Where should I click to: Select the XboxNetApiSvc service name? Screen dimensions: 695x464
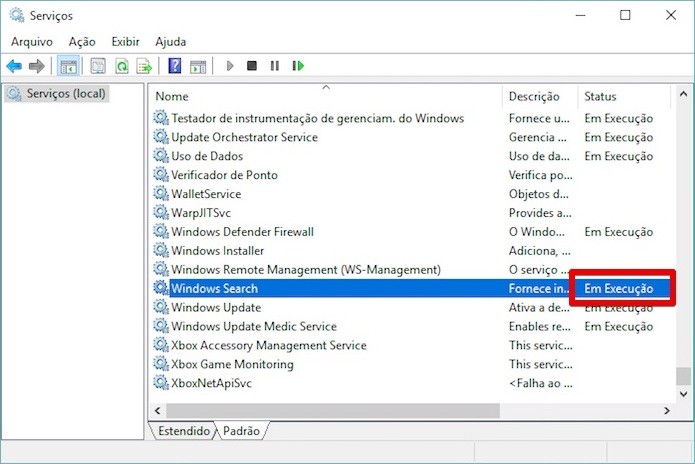(211, 383)
